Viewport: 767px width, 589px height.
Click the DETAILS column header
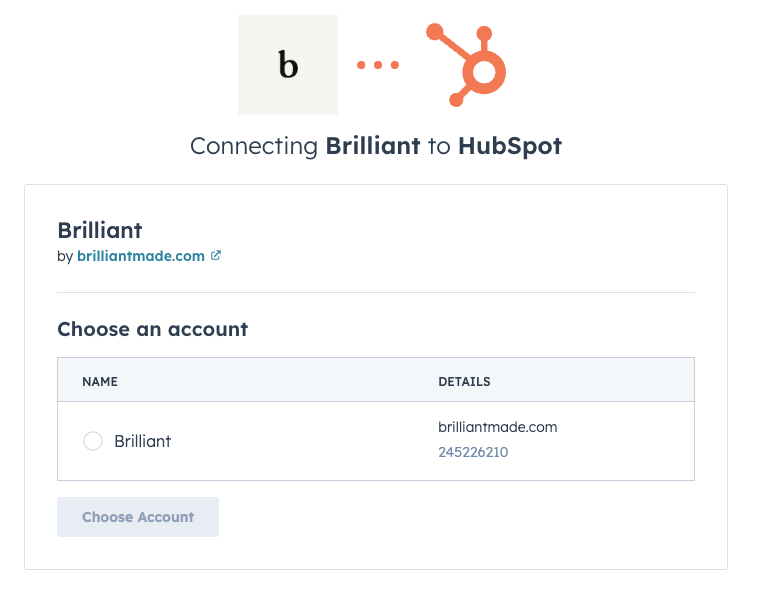tap(464, 382)
